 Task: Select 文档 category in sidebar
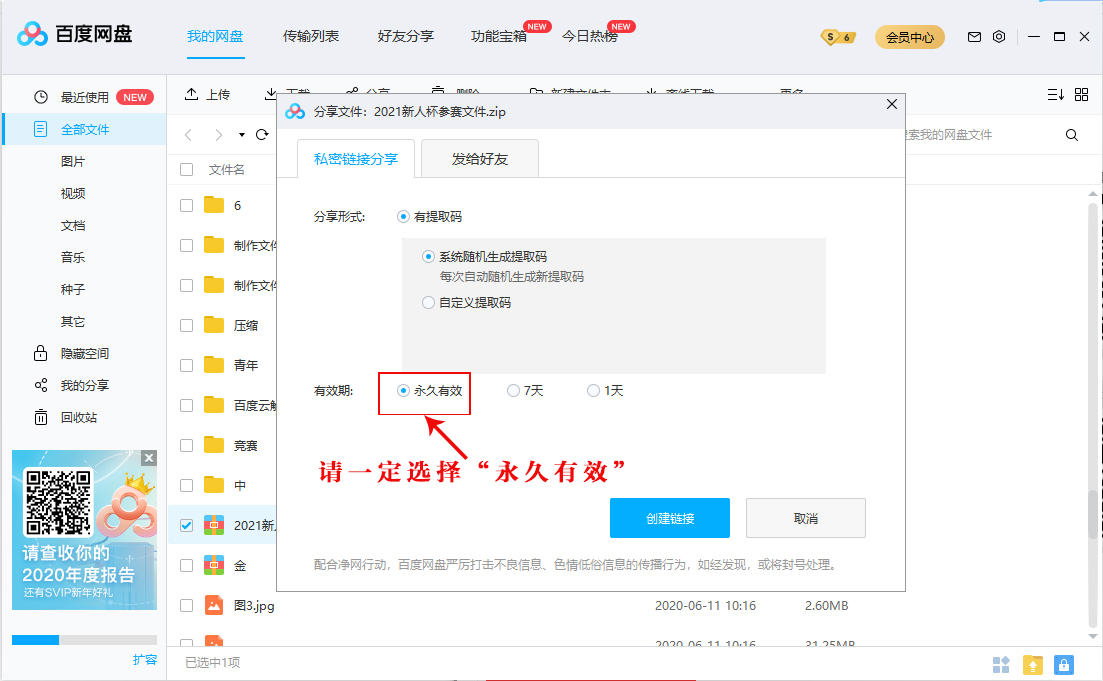(x=73, y=225)
